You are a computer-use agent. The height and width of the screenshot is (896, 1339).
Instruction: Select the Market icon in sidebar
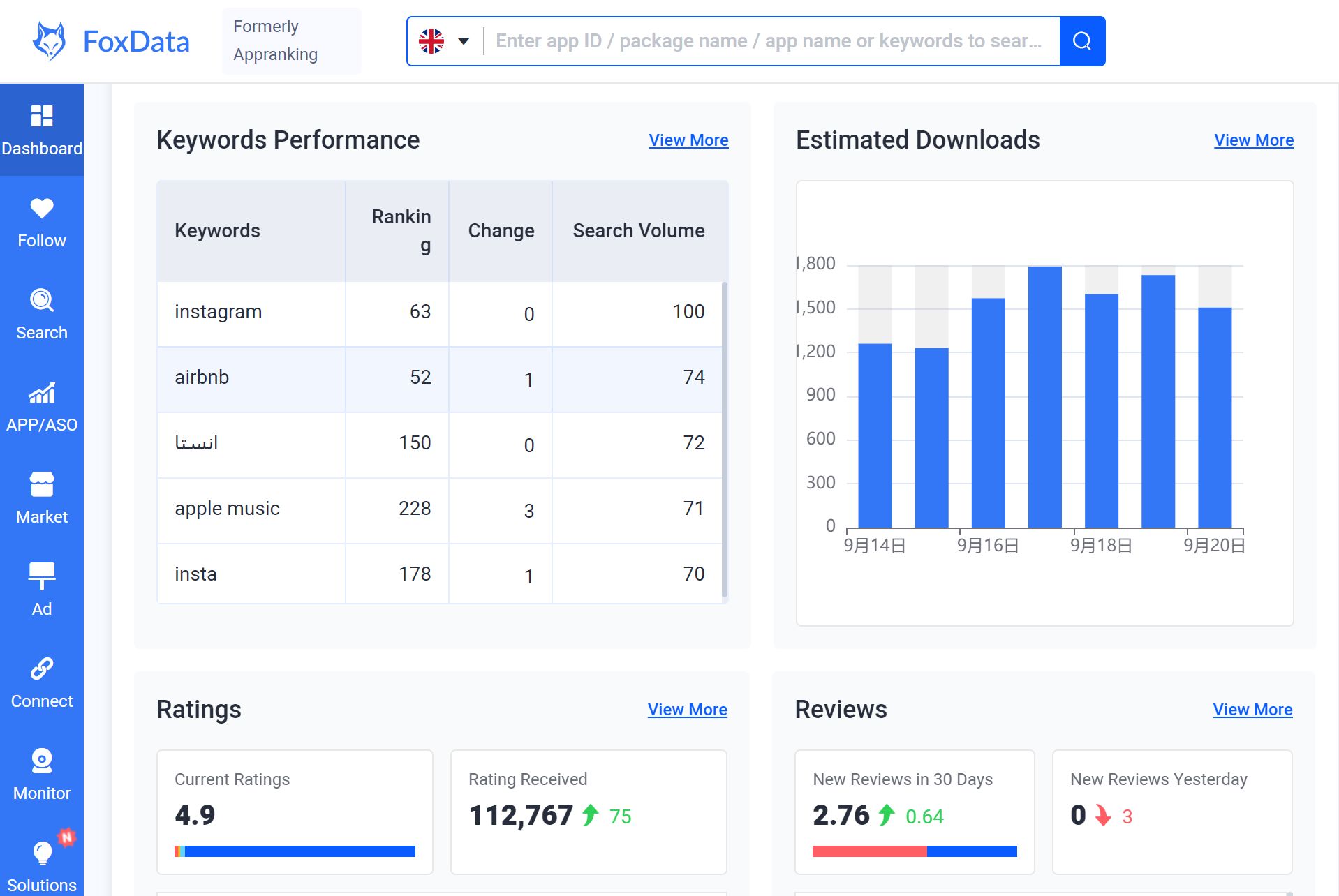pyautogui.click(x=41, y=497)
